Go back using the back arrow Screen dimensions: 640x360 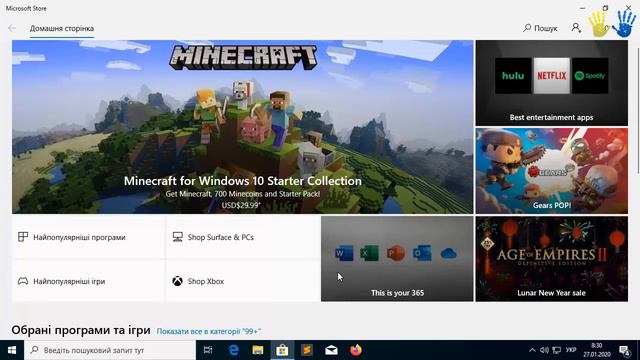(x=12, y=28)
